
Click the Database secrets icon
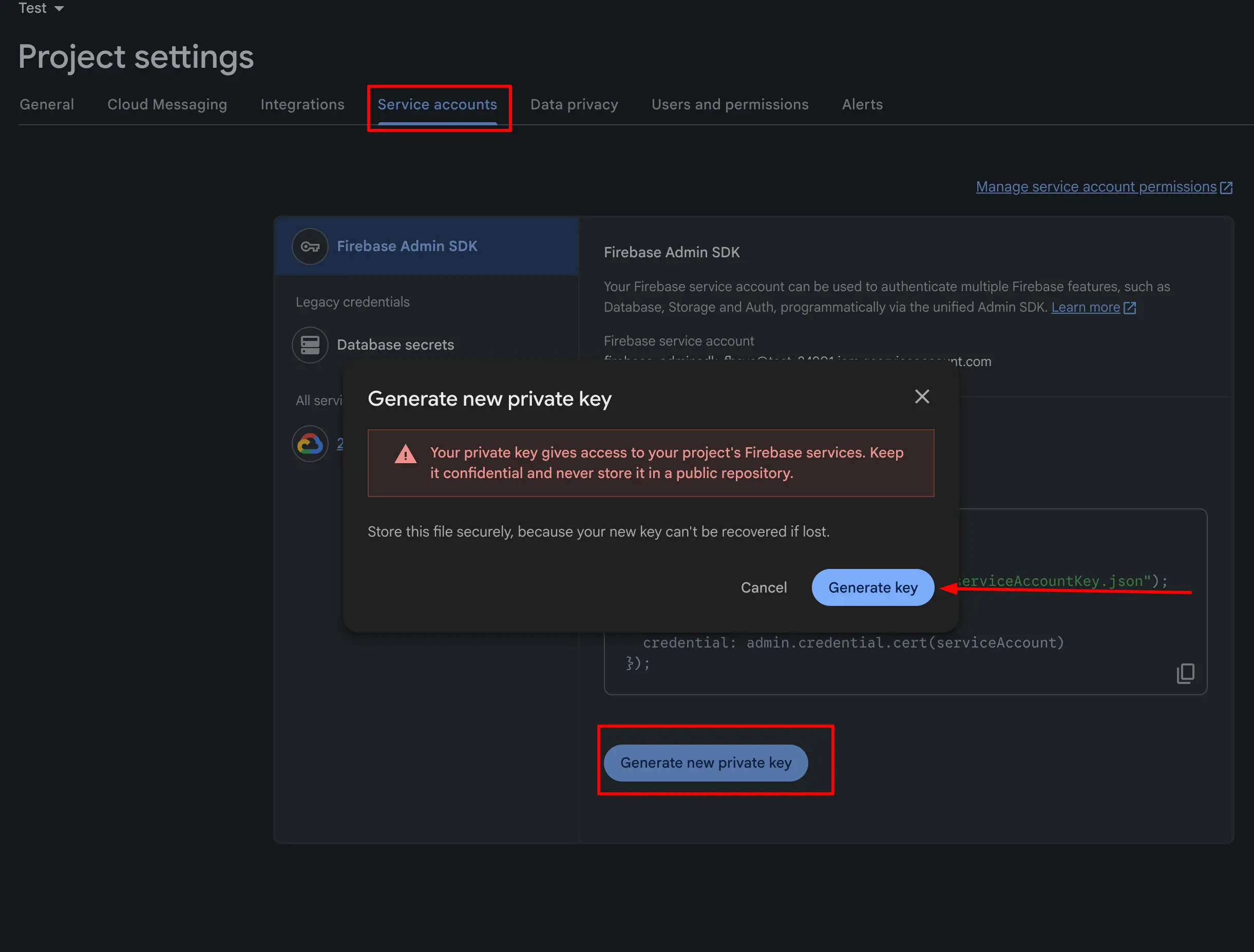click(310, 345)
